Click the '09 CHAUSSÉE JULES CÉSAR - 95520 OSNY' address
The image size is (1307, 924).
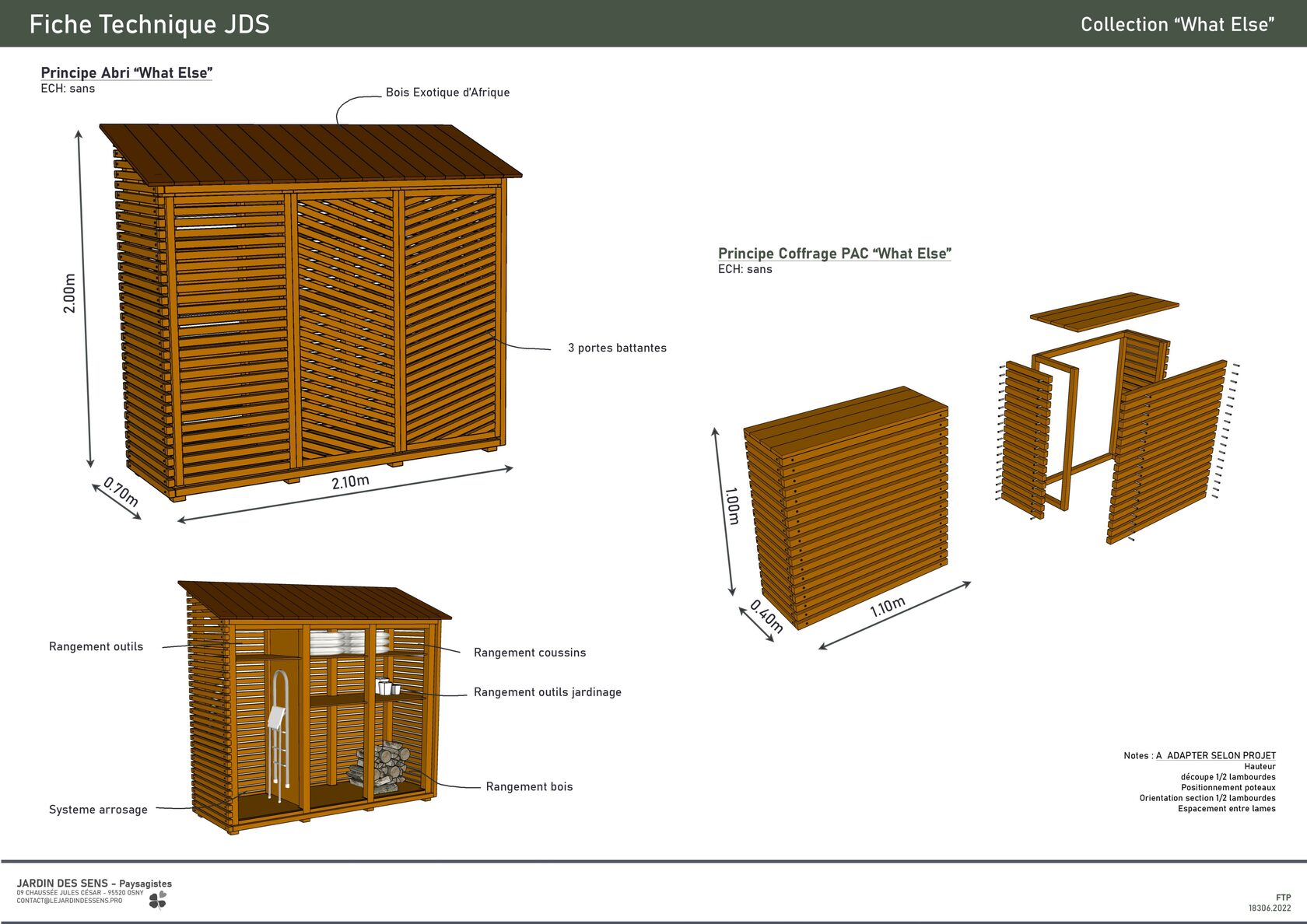(80, 893)
